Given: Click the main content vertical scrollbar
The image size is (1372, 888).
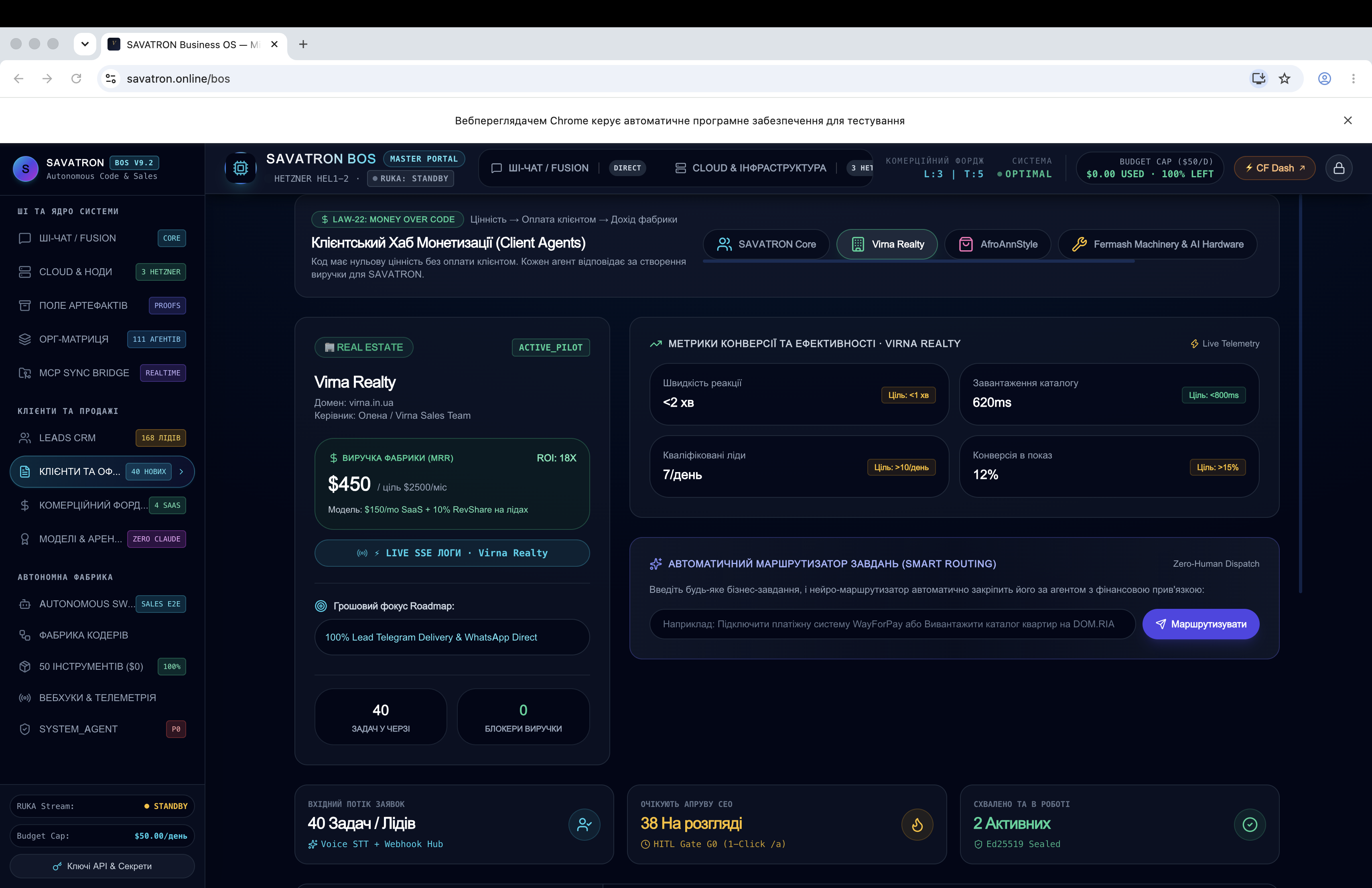Looking at the screenshot, I should tap(1300, 394).
